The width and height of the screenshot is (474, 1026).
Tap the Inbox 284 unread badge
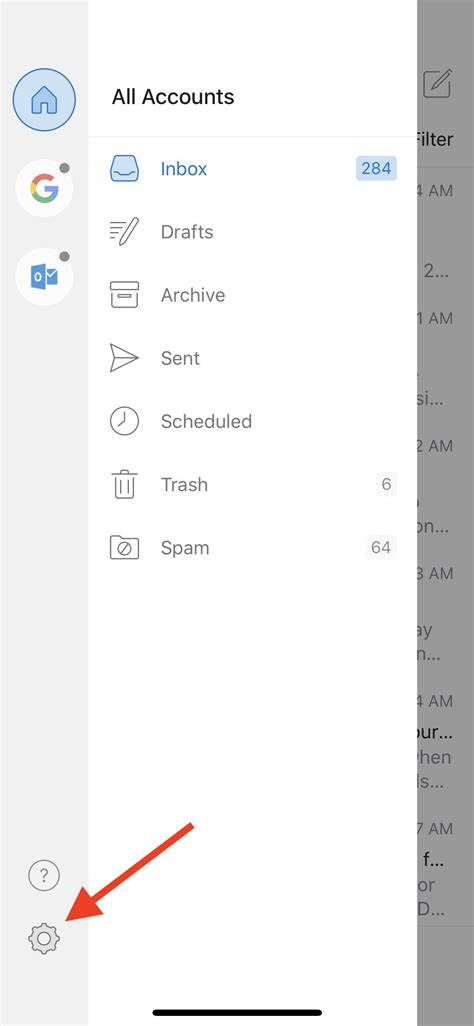coord(376,169)
